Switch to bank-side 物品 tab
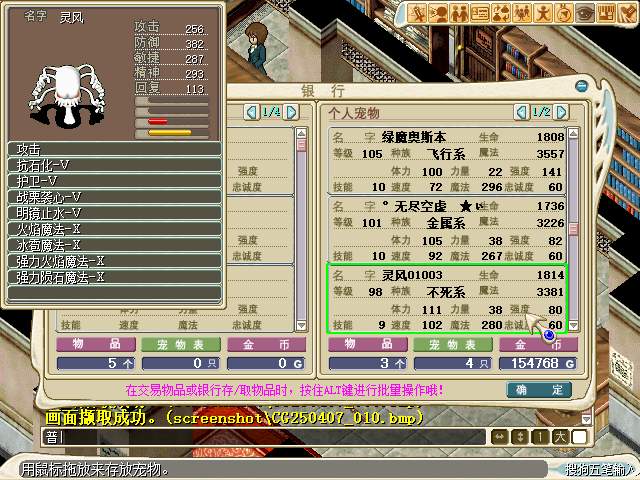640x480 pixels. pyautogui.click(x=96, y=345)
